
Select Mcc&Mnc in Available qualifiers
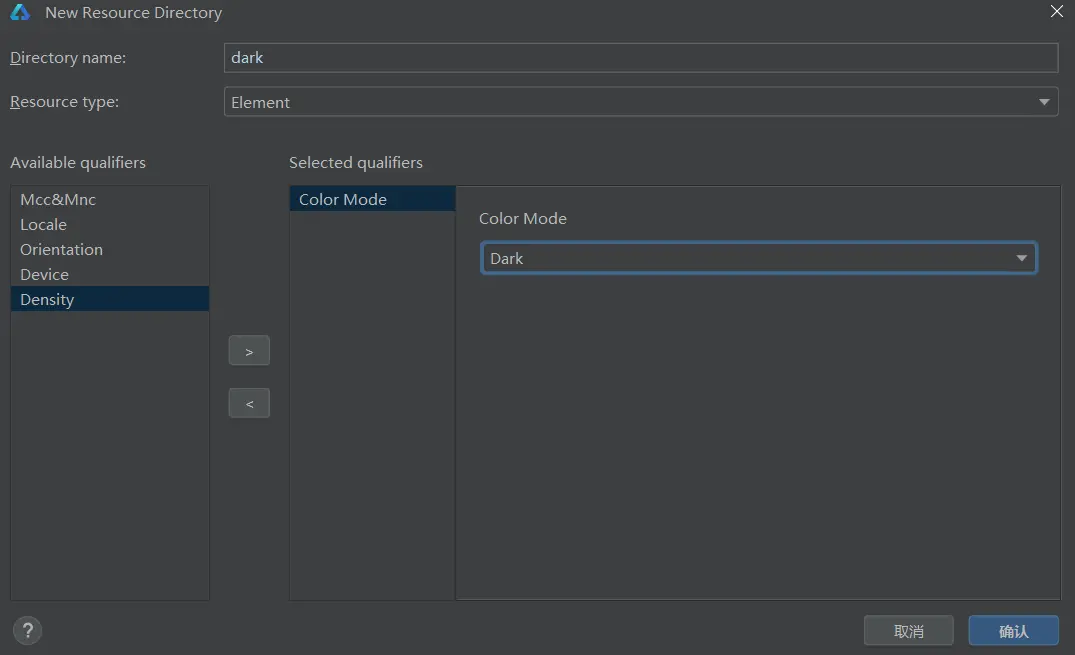coord(58,199)
